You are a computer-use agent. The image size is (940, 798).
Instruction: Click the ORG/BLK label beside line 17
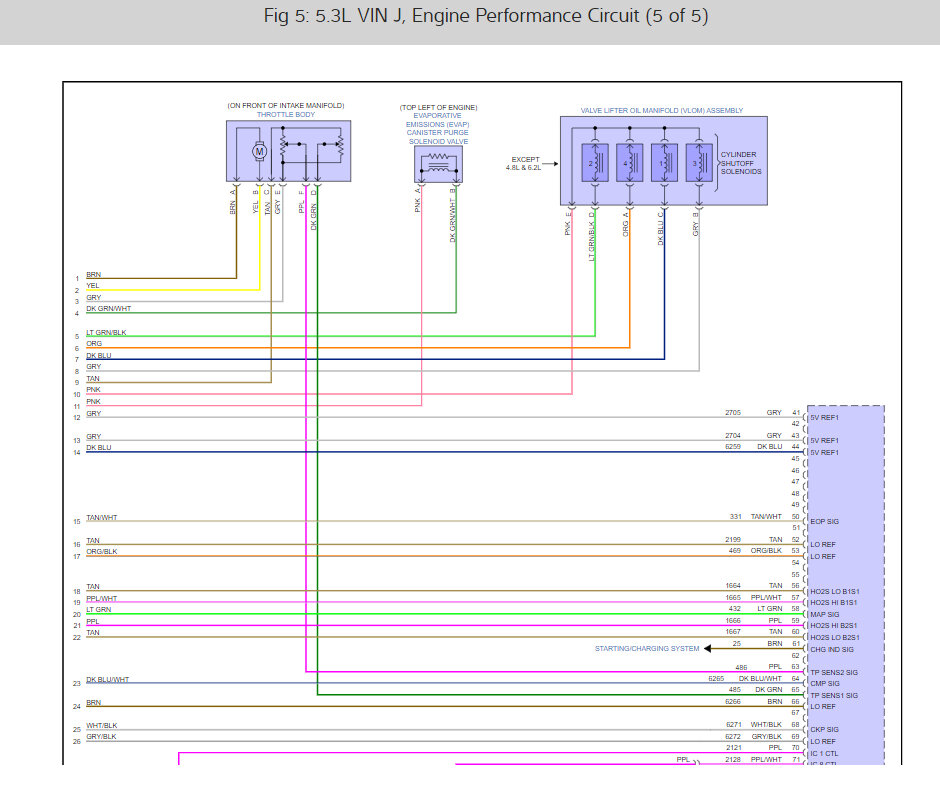[101, 552]
